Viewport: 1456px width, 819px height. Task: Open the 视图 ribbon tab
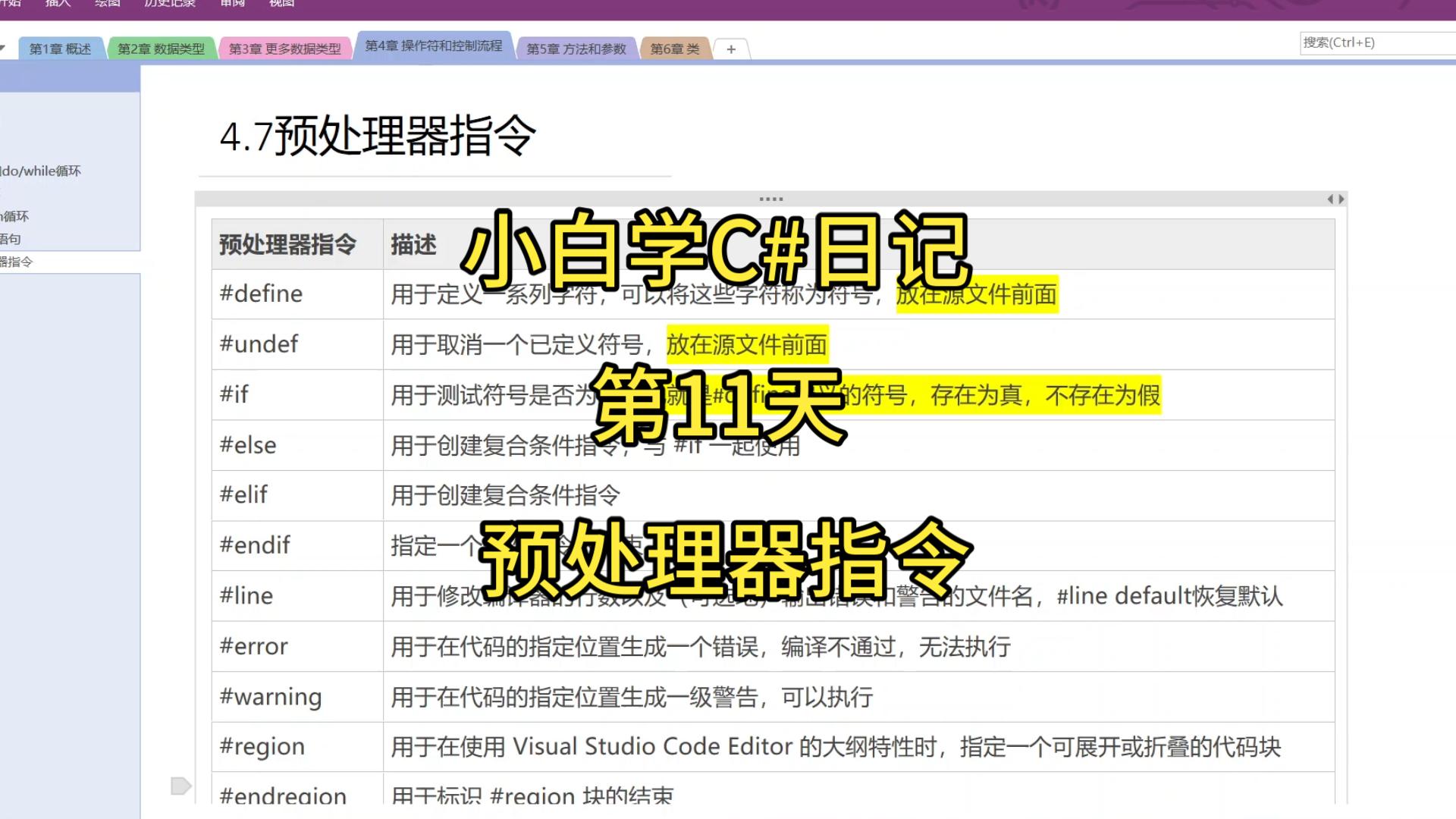pyautogui.click(x=281, y=4)
